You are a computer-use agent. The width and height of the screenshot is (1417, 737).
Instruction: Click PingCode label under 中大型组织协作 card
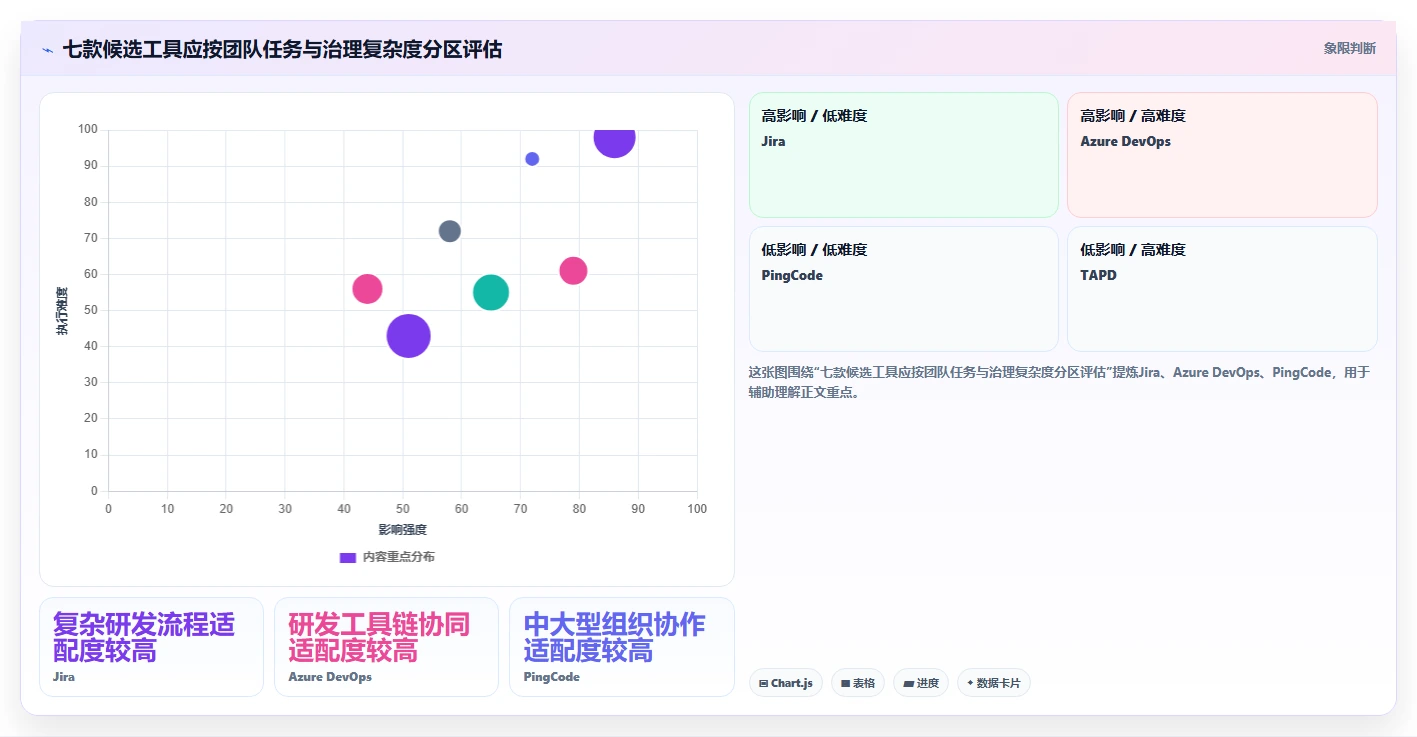[551, 677]
